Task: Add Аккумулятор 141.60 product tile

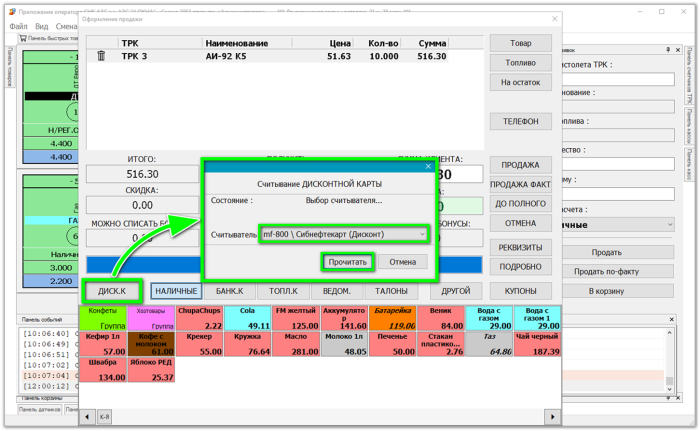Action: tap(344, 318)
